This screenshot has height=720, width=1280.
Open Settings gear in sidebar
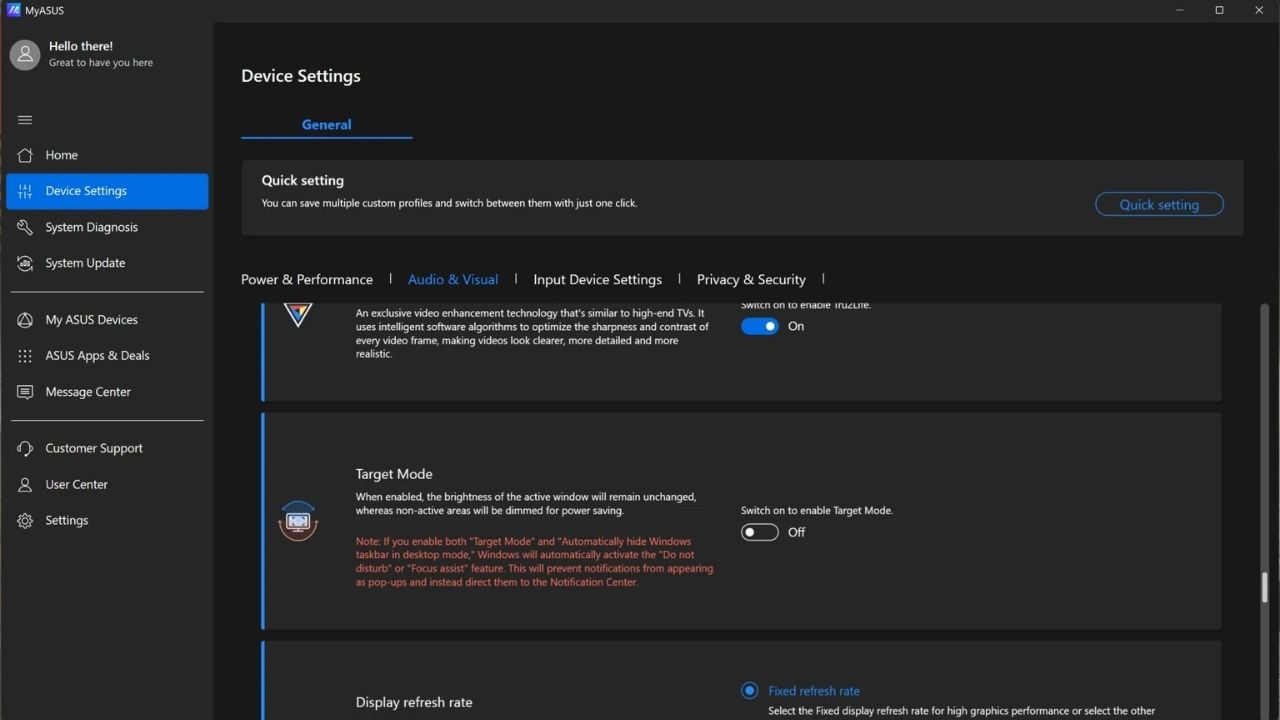25,520
